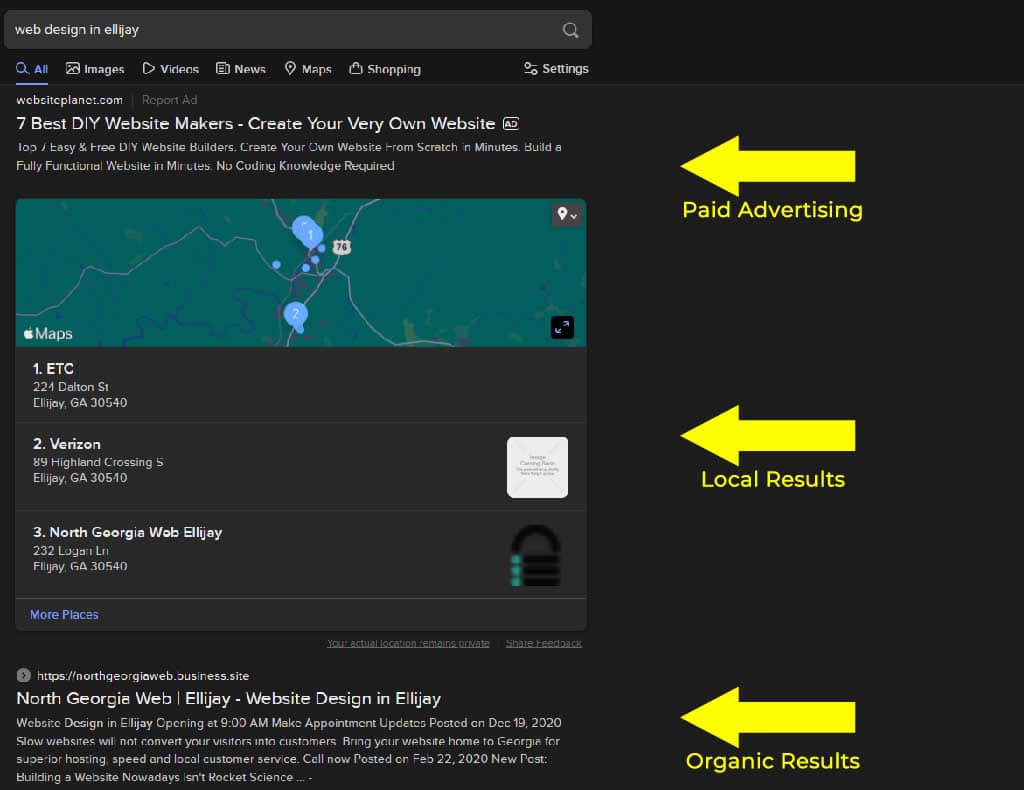Expand the map to fullscreen

[562, 327]
